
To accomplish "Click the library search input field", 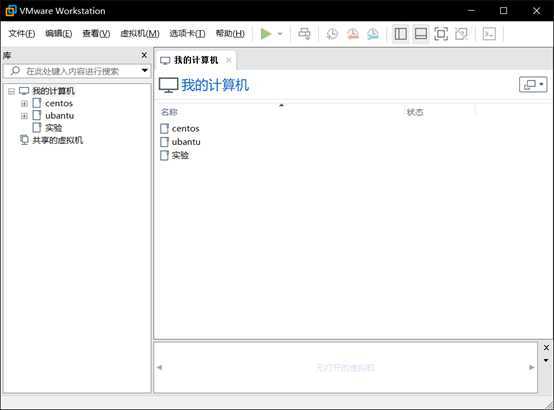I will pyautogui.click(x=72, y=71).
